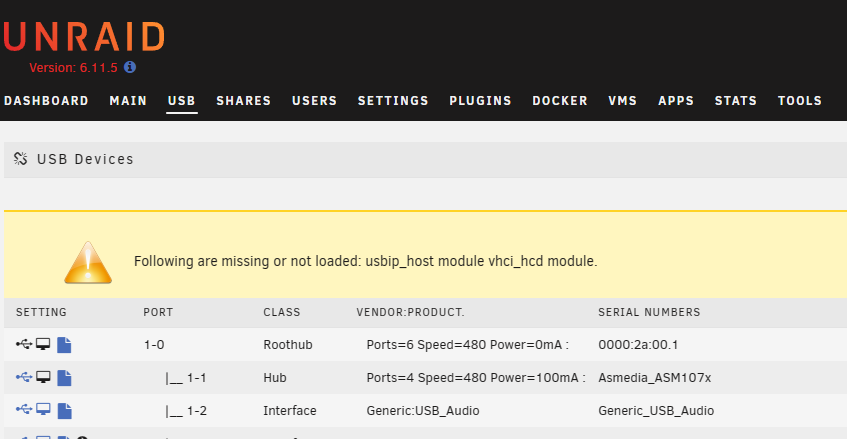Image resolution: width=847 pixels, height=439 pixels.
Task: Click the Unraid logo
Action: tap(84, 37)
